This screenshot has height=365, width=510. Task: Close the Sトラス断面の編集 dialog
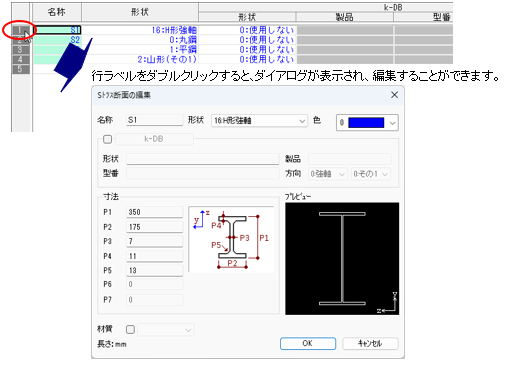[x=394, y=95]
